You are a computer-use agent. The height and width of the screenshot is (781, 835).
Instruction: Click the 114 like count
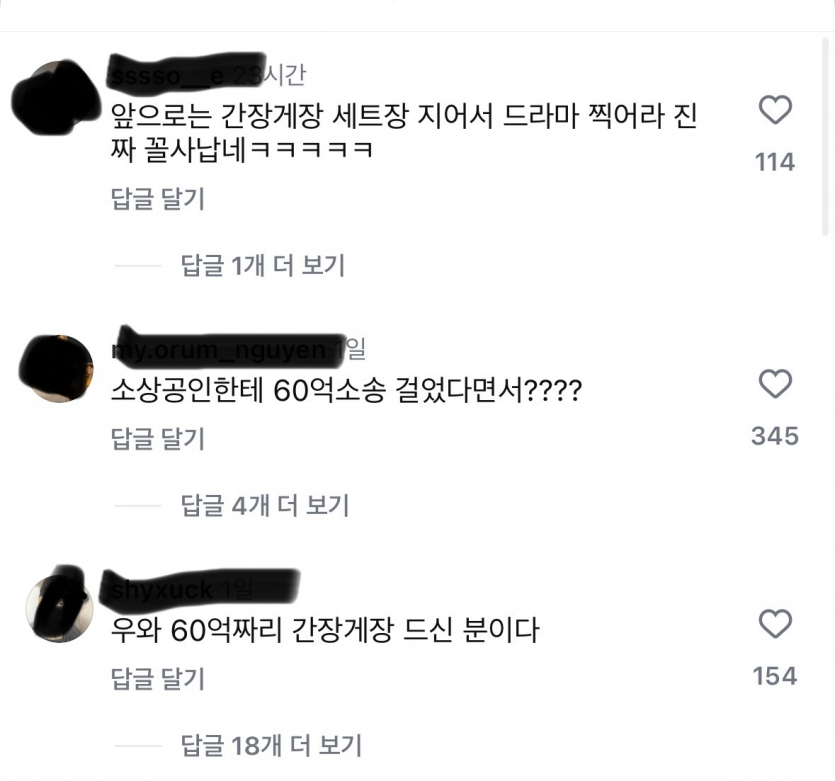click(x=775, y=162)
